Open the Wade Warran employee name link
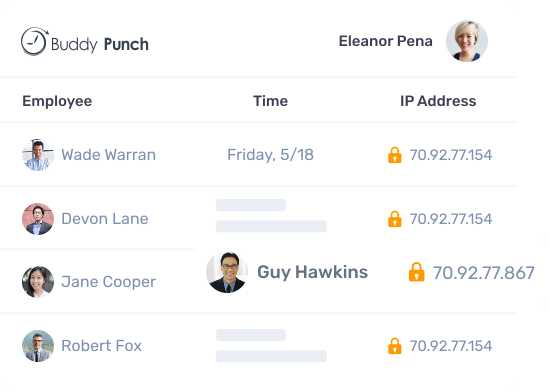Screen dimensions: 550x390 click(x=108, y=155)
